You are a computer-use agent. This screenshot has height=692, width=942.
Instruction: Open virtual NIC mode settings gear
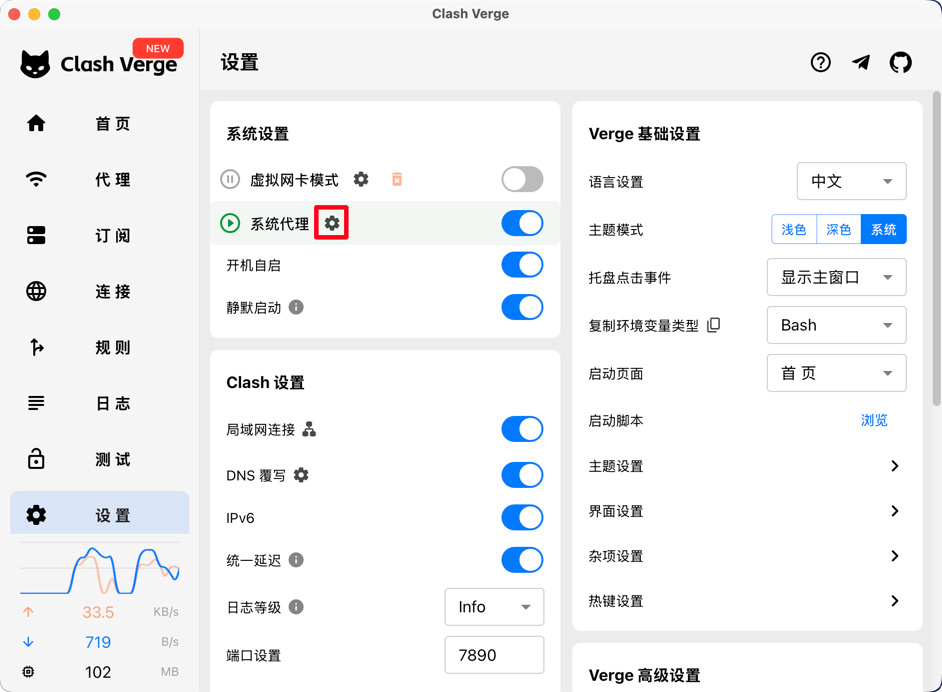[361, 179]
